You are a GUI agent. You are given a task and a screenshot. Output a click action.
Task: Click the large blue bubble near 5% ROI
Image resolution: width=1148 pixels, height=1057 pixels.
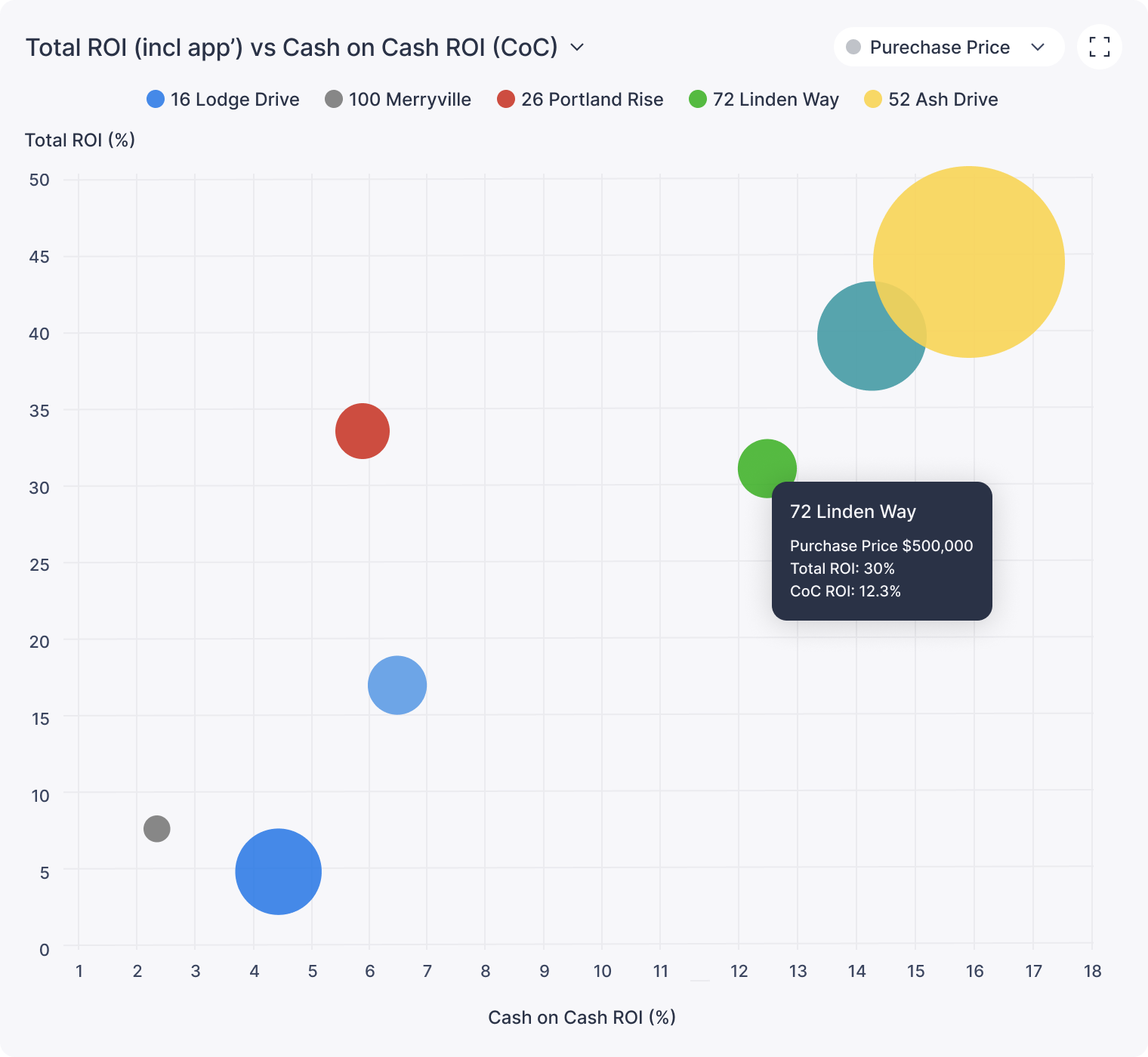279,871
